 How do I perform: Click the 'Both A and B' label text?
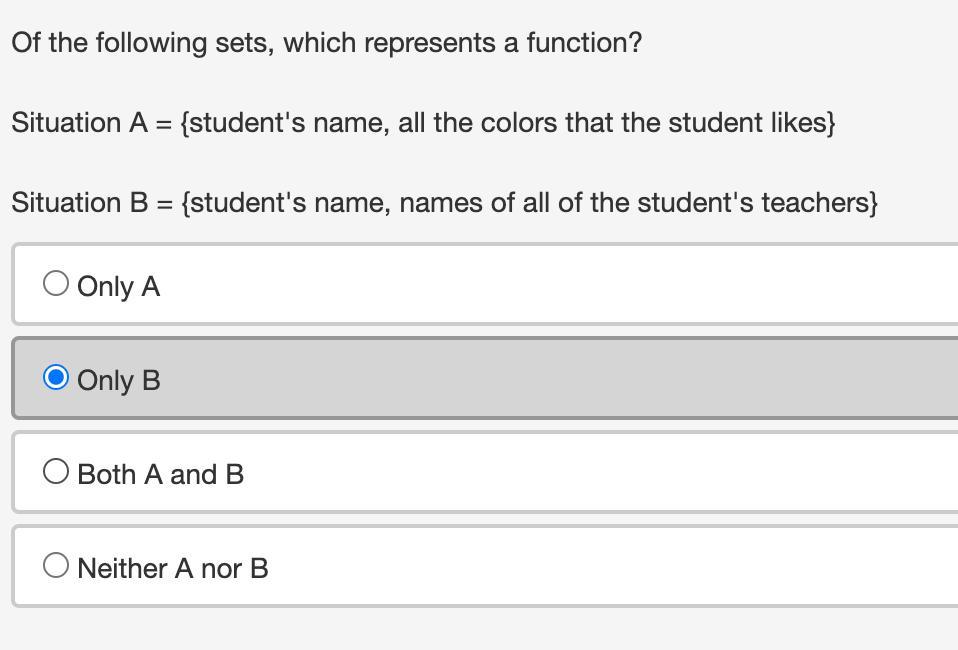160,474
